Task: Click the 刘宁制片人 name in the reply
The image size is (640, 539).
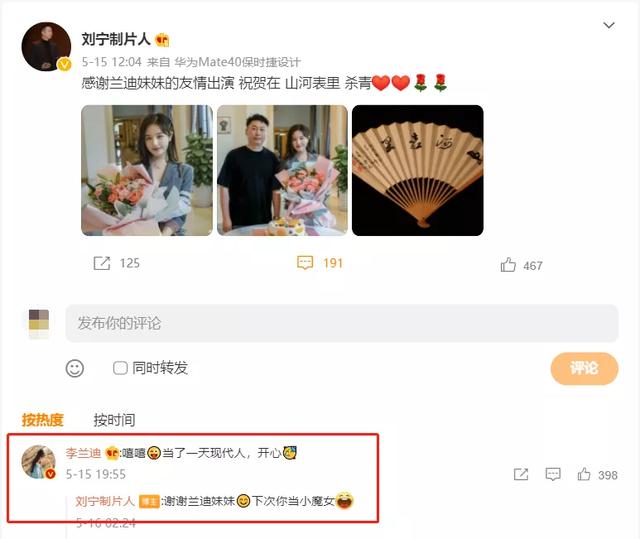Action: [105, 501]
